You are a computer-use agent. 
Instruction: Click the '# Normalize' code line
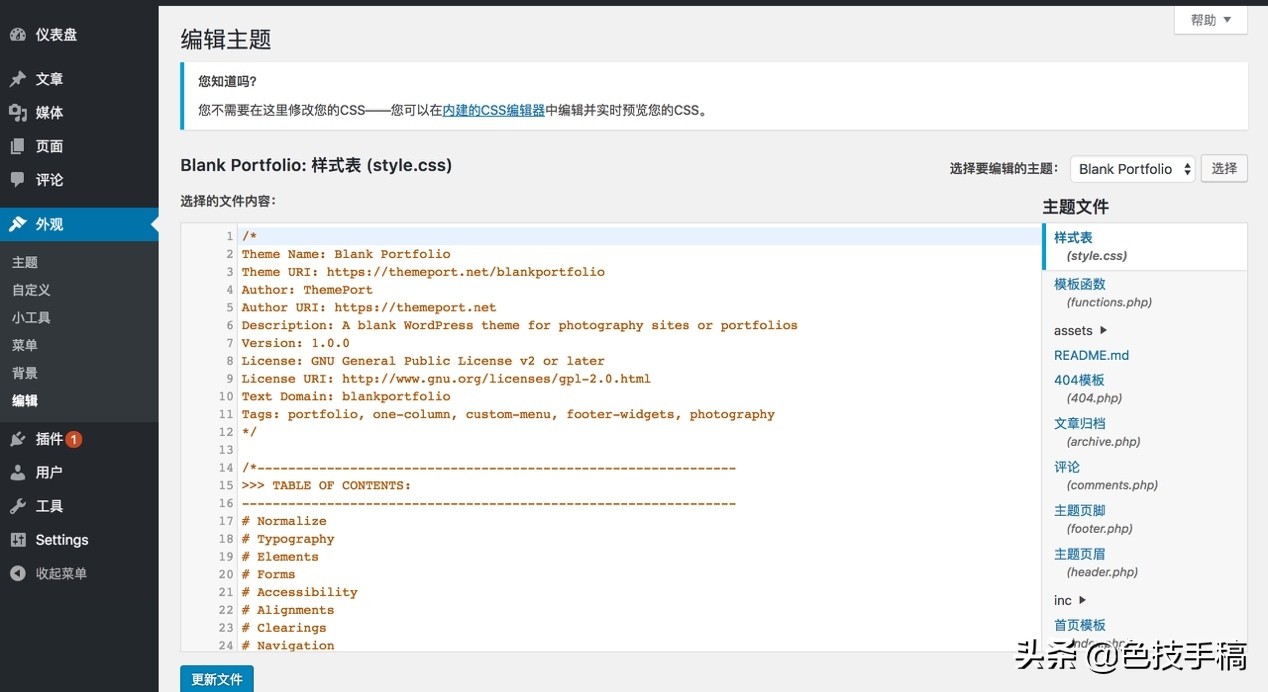pos(284,521)
